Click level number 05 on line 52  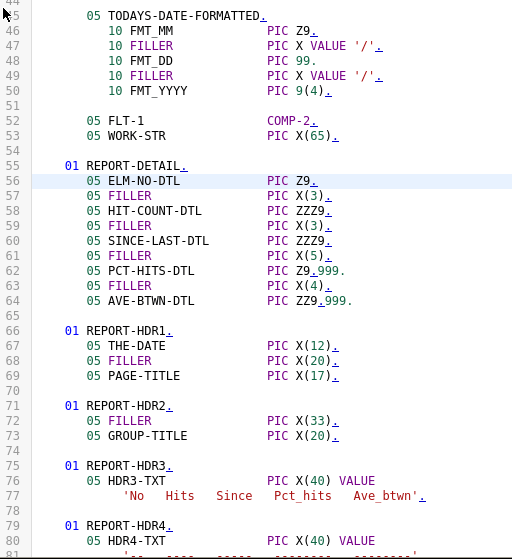93,121
